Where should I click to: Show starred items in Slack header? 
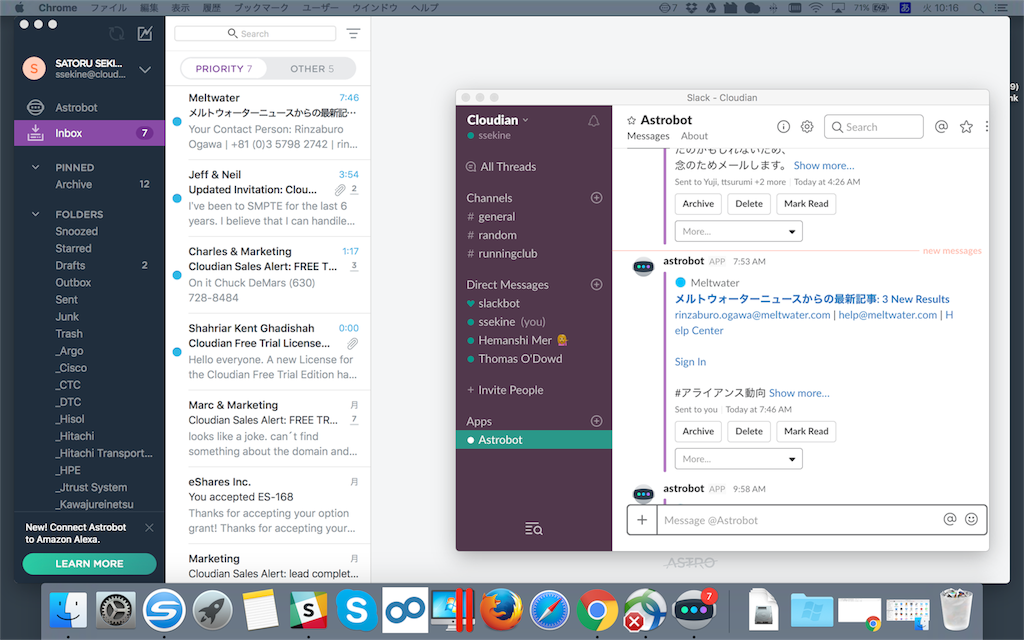966,127
